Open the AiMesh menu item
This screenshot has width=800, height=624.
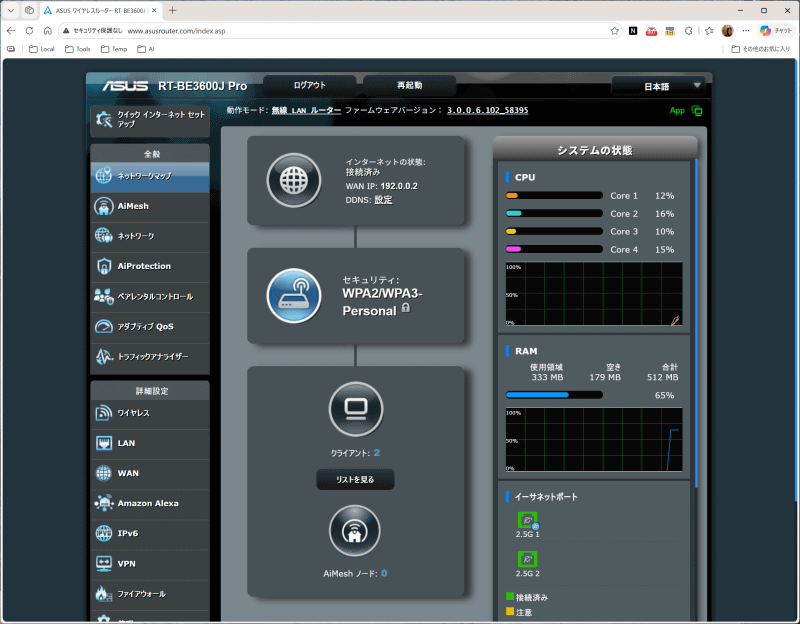coord(150,206)
